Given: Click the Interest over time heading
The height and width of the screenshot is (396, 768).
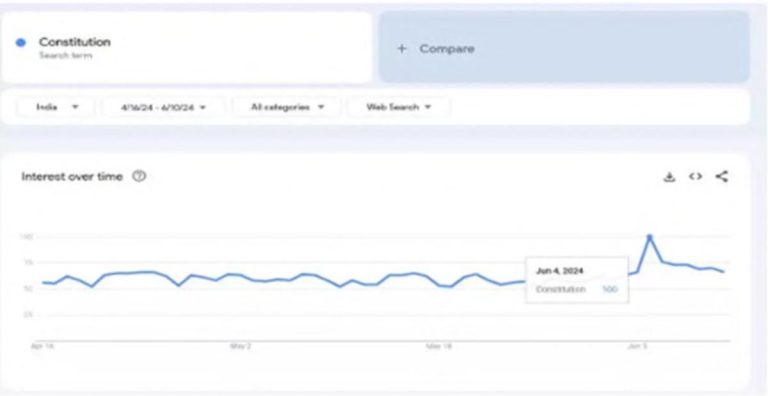Looking at the screenshot, I should pos(72,176).
